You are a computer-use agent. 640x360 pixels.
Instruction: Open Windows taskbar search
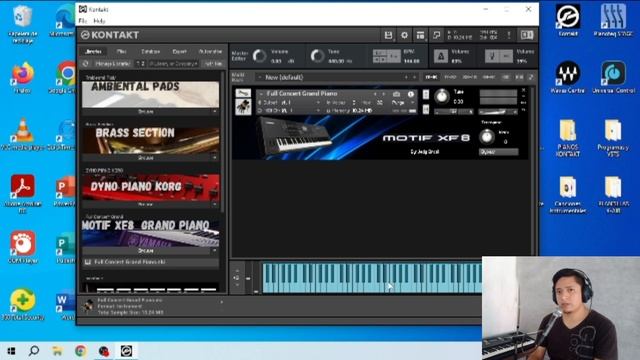(34, 351)
